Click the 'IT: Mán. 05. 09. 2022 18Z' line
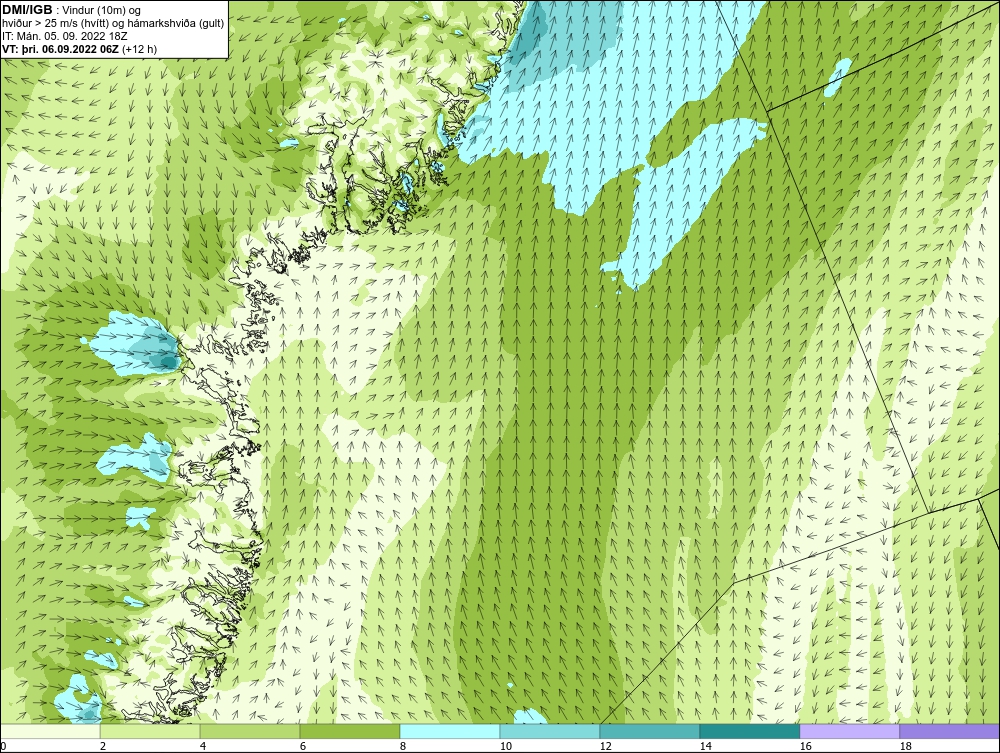 point(64,36)
